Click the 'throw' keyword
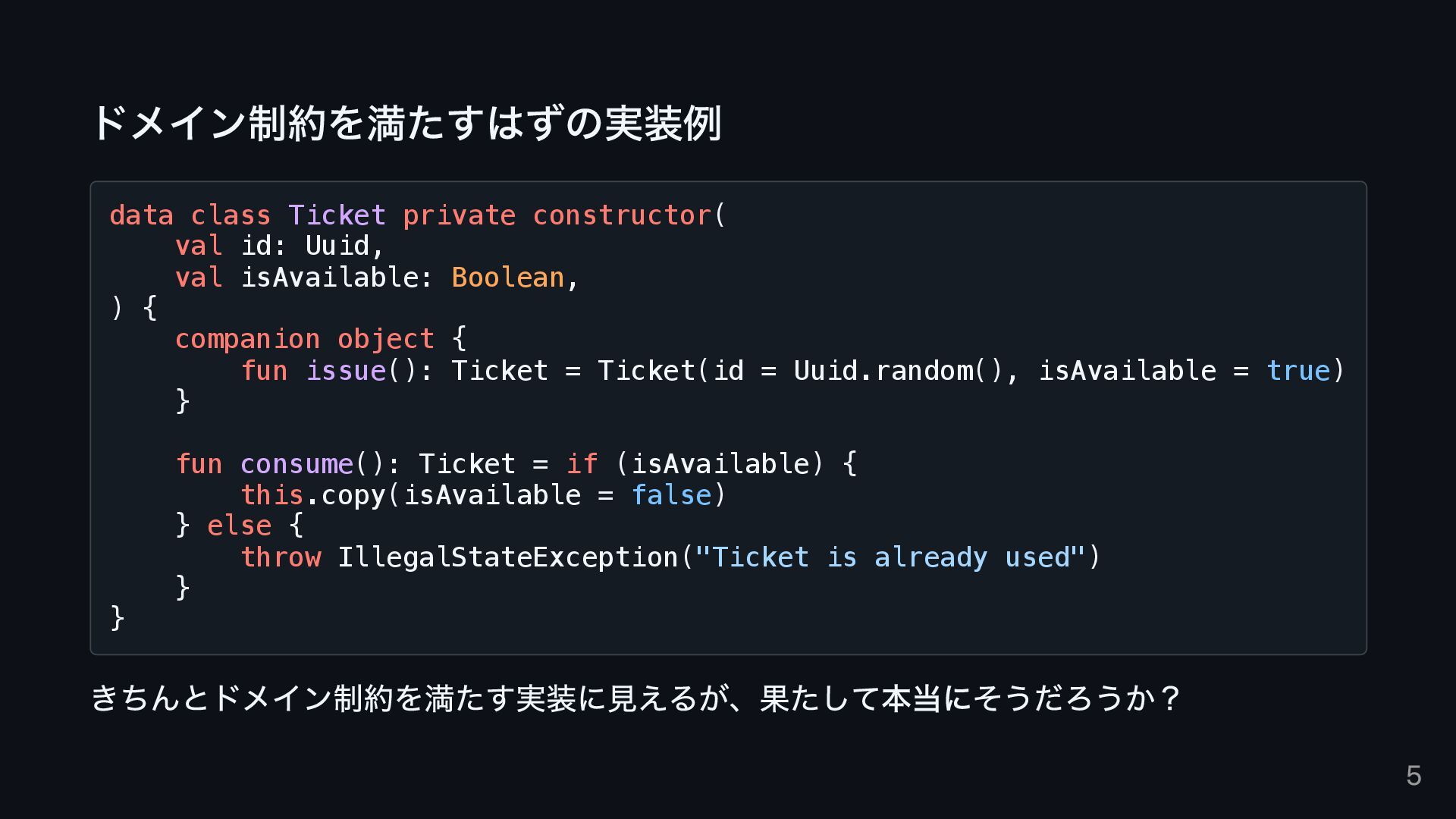Viewport: 1456px width, 819px height. point(281,557)
